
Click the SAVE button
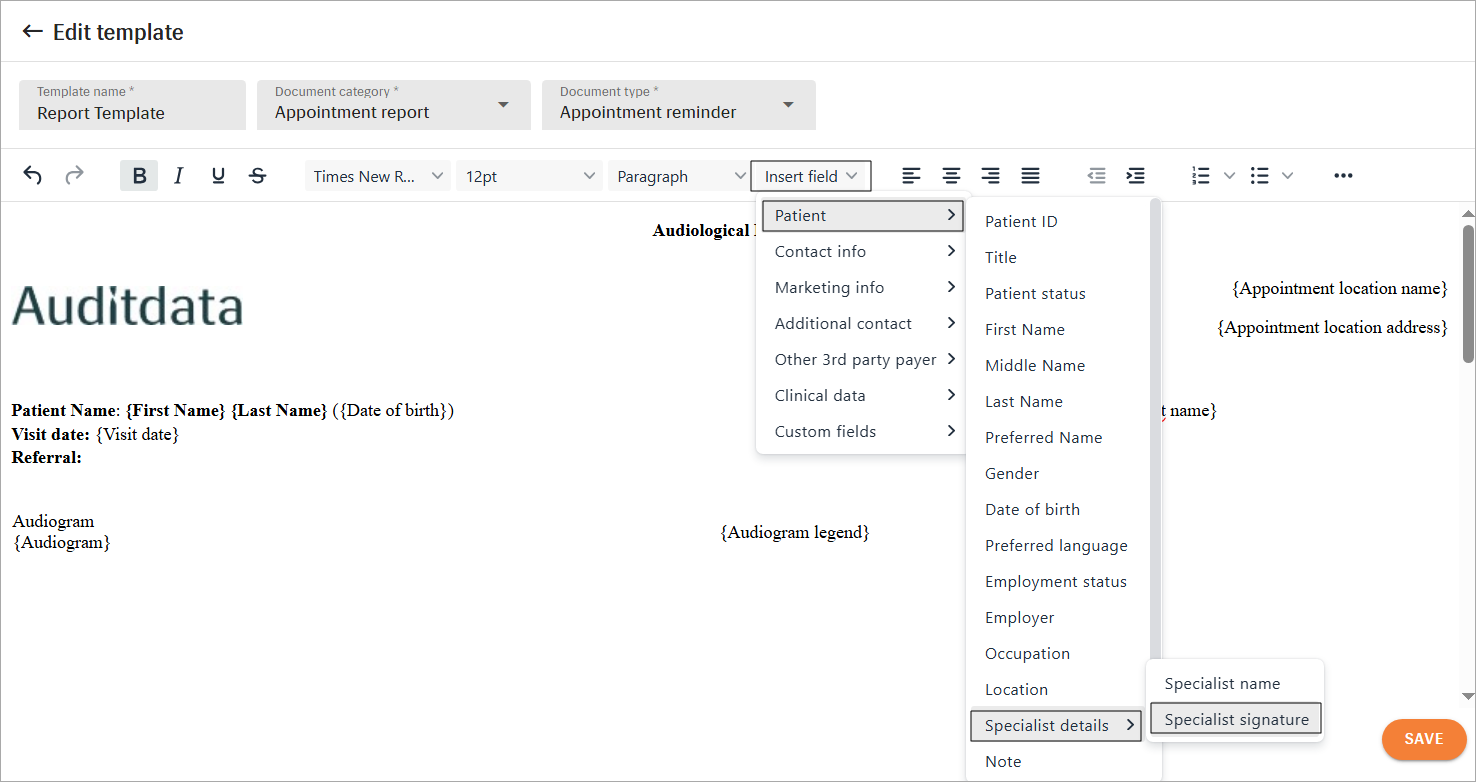pyautogui.click(x=1423, y=739)
